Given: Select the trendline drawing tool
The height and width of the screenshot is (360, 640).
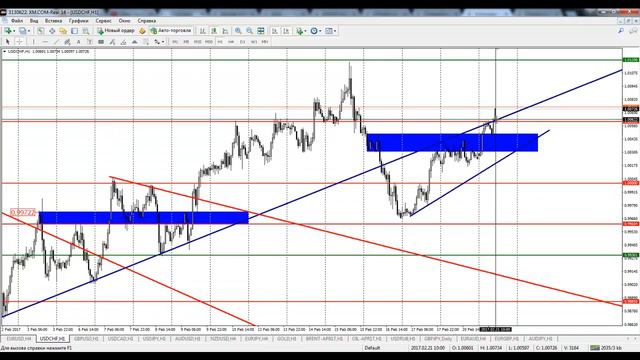Looking at the screenshot, I should [x=56, y=42].
